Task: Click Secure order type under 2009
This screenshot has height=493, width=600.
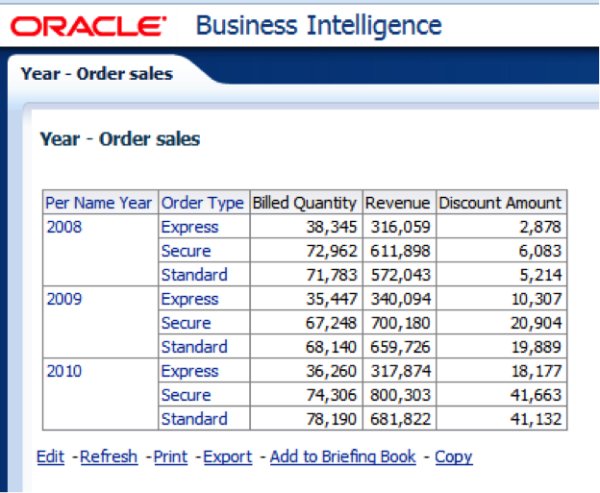Action: point(186,323)
